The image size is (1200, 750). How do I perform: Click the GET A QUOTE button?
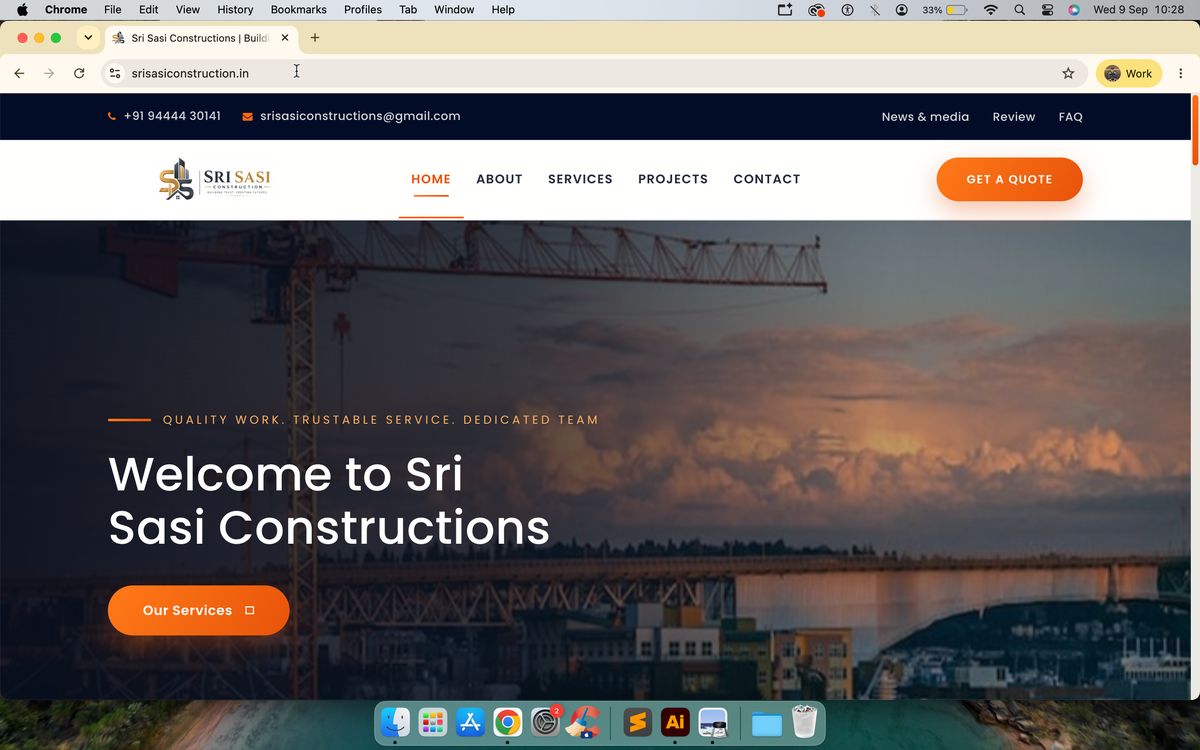(x=1009, y=179)
